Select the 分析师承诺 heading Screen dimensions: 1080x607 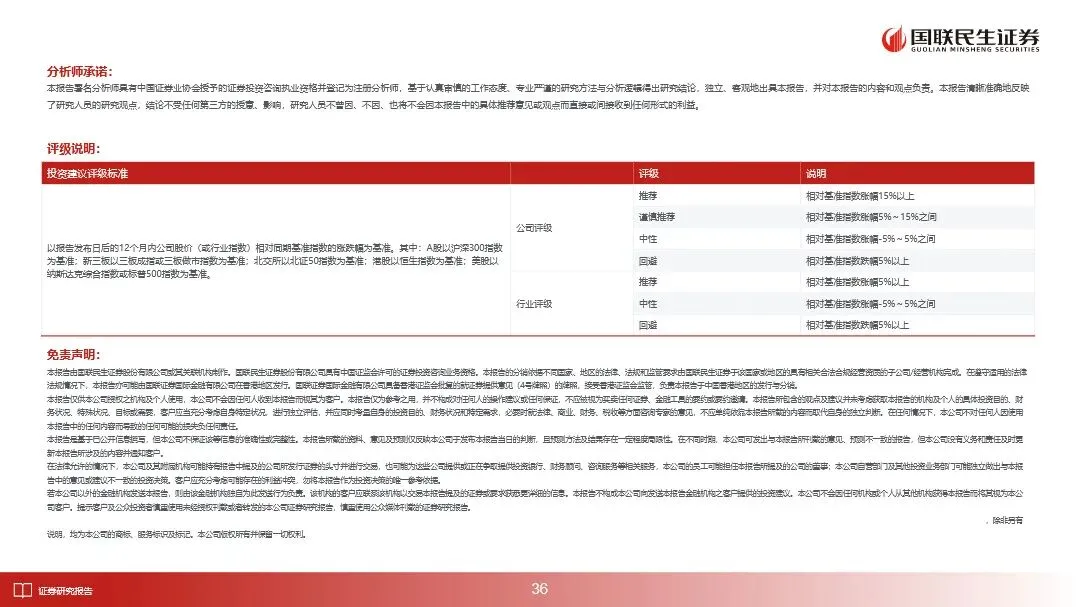(79, 72)
